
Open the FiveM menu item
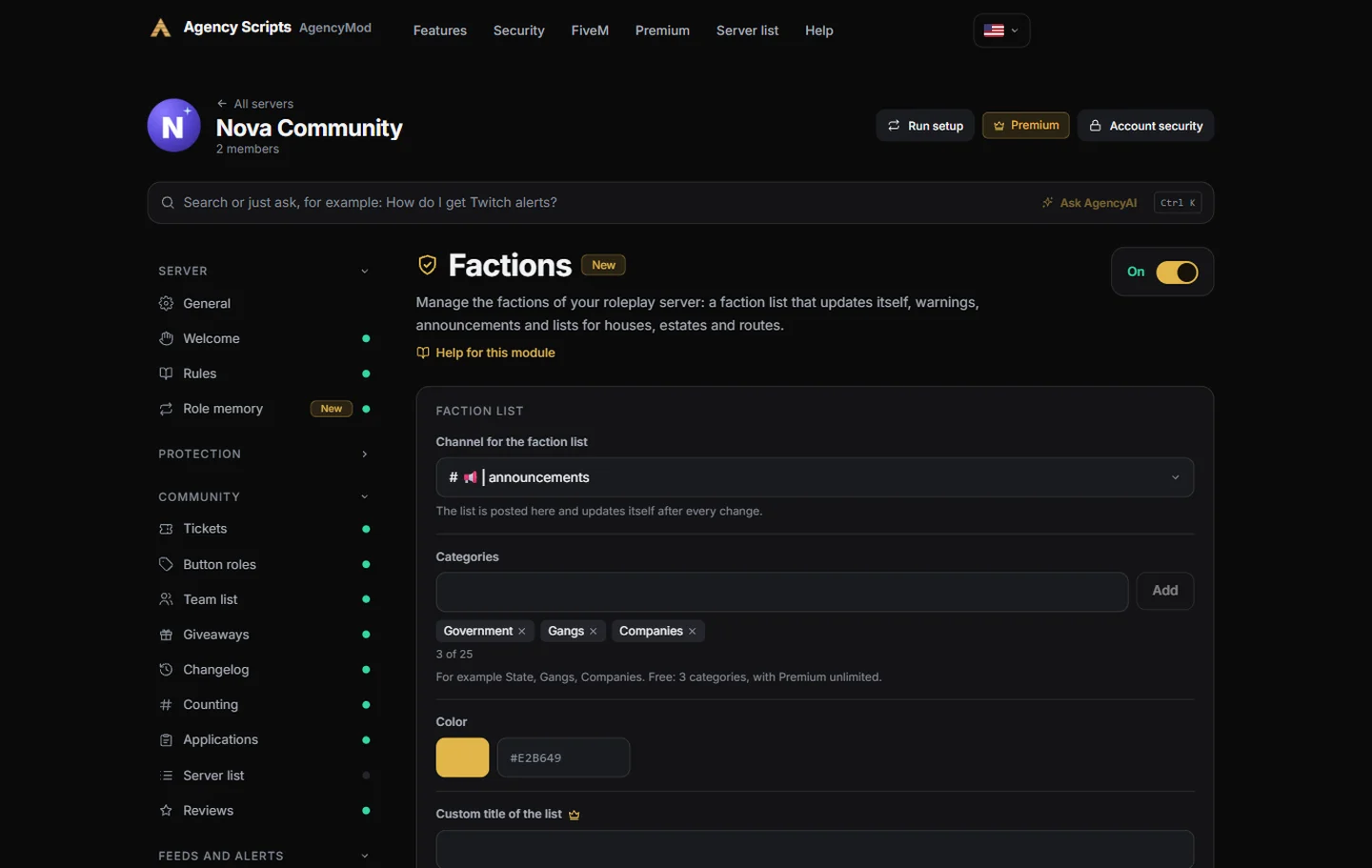coord(590,30)
